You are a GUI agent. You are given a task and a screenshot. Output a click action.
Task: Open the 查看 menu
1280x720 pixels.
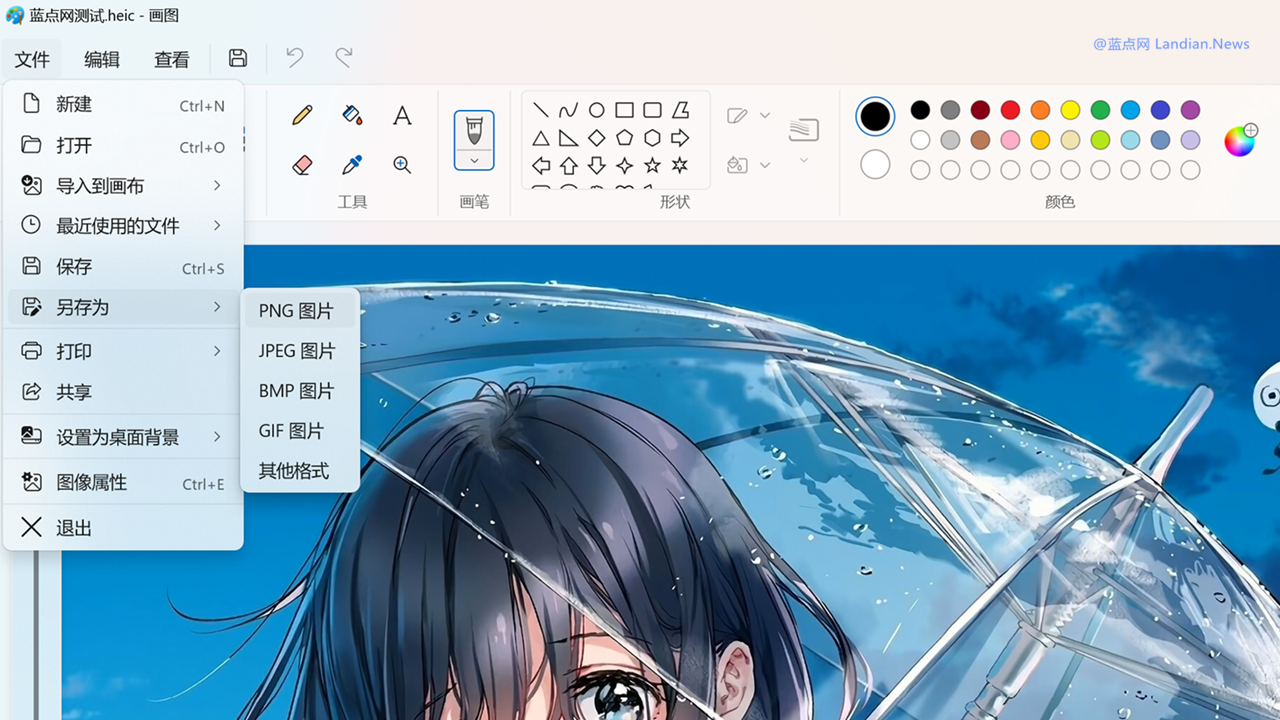[172, 60]
